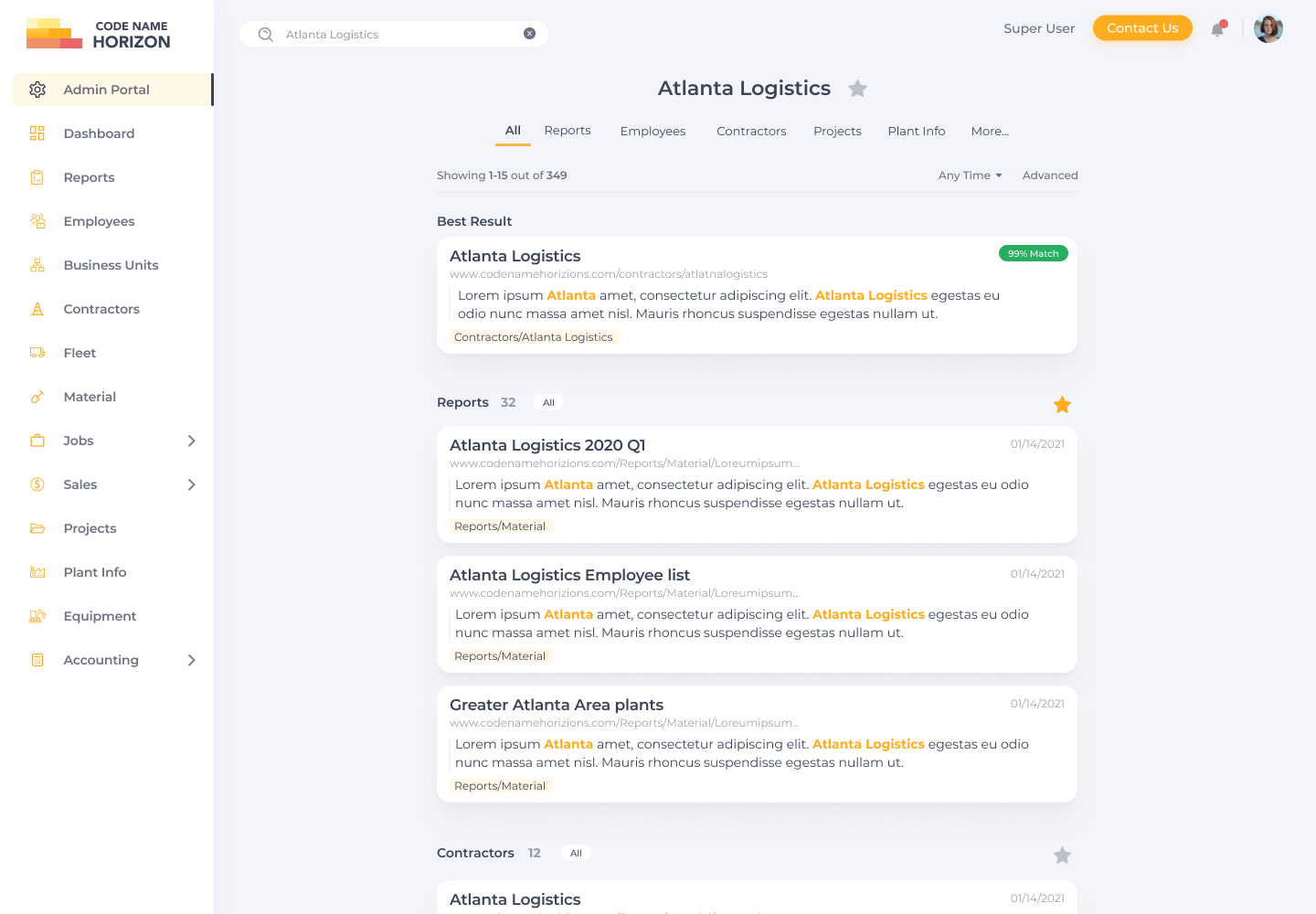1316x914 pixels.
Task: Favorite Atlanta Logistics with title star
Action: click(857, 89)
